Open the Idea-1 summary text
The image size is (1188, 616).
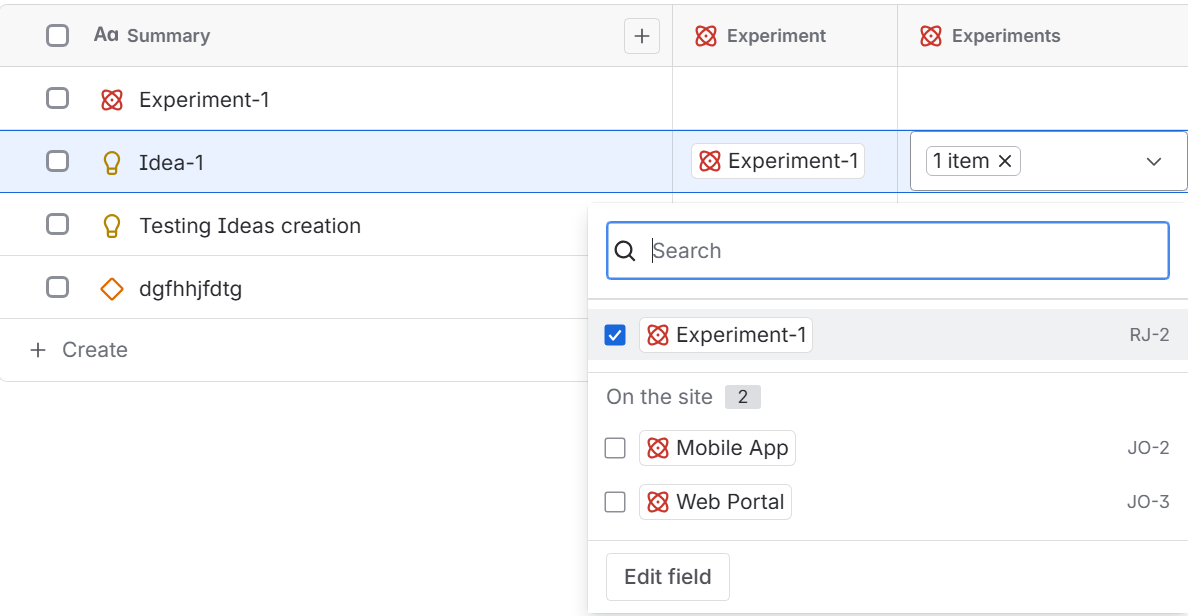click(171, 163)
